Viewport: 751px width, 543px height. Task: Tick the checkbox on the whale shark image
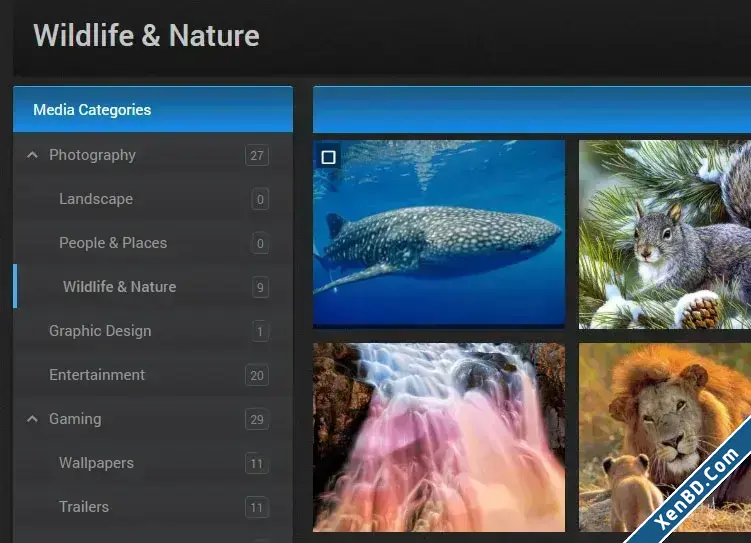coord(328,157)
